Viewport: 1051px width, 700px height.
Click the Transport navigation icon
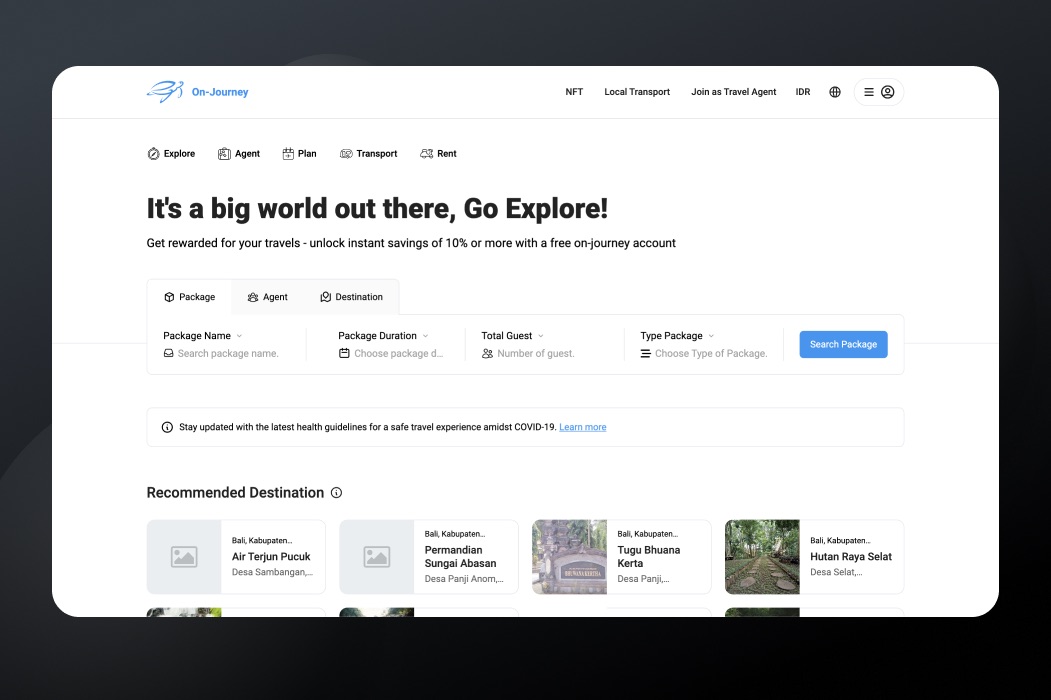point(346,154)
